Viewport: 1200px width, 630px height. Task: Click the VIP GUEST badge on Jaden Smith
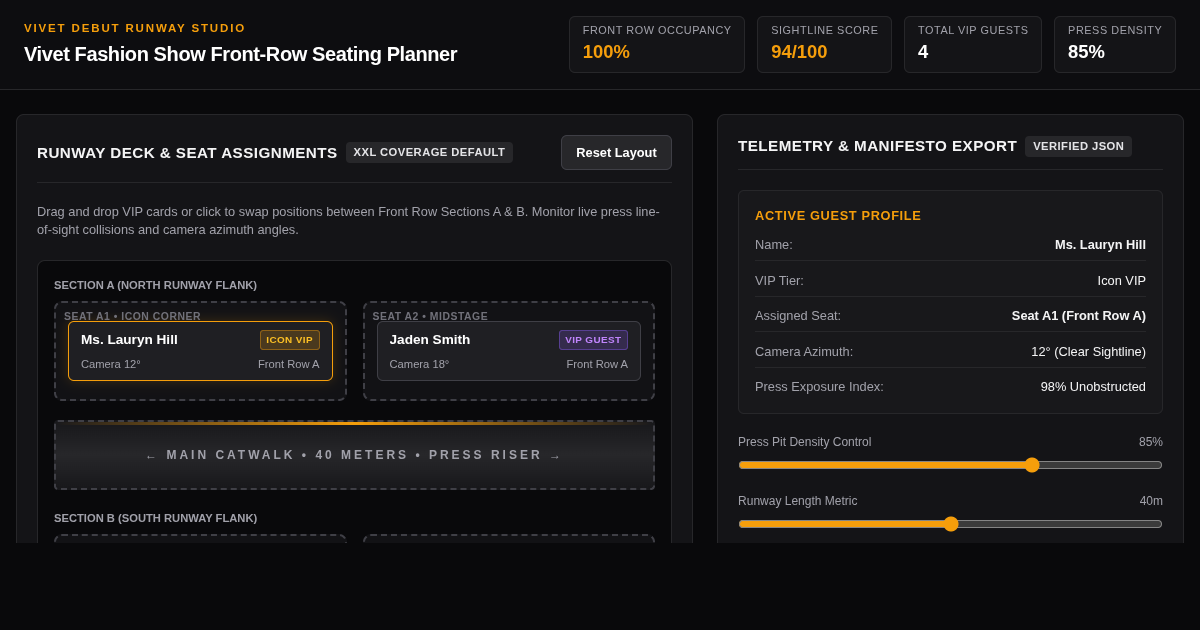tap(593, 340)
